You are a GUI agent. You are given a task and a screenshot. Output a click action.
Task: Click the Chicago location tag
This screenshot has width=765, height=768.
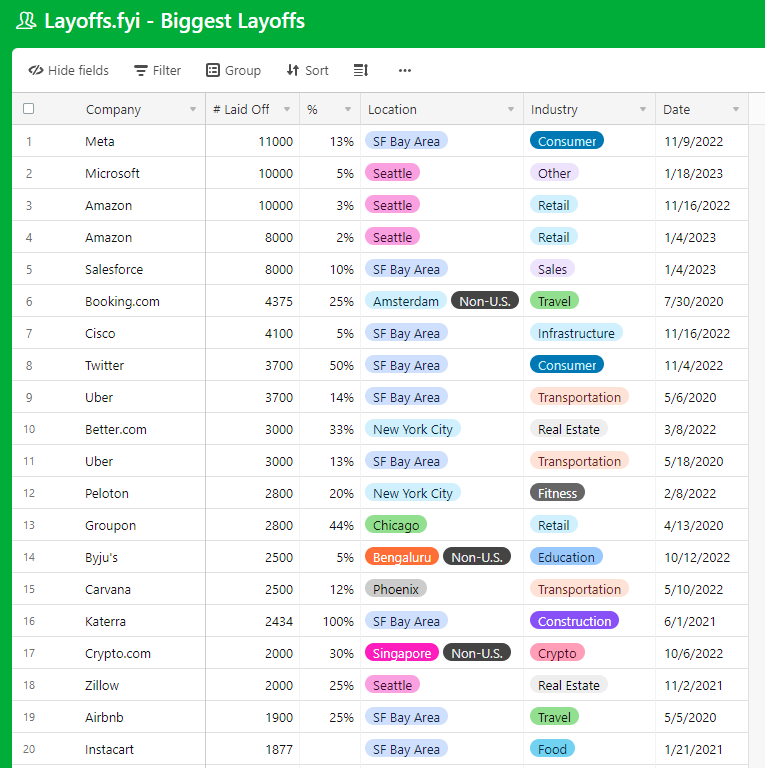(x=396, y=525)
